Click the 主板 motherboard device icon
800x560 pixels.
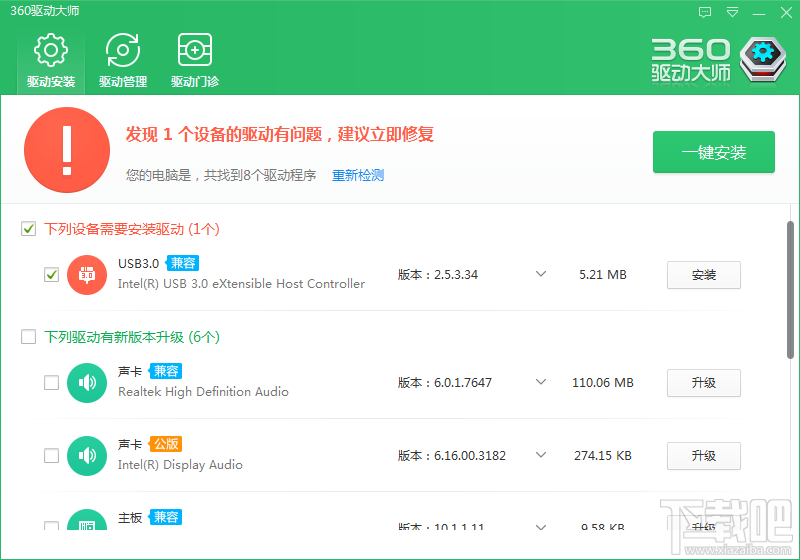tap(87, 520)
